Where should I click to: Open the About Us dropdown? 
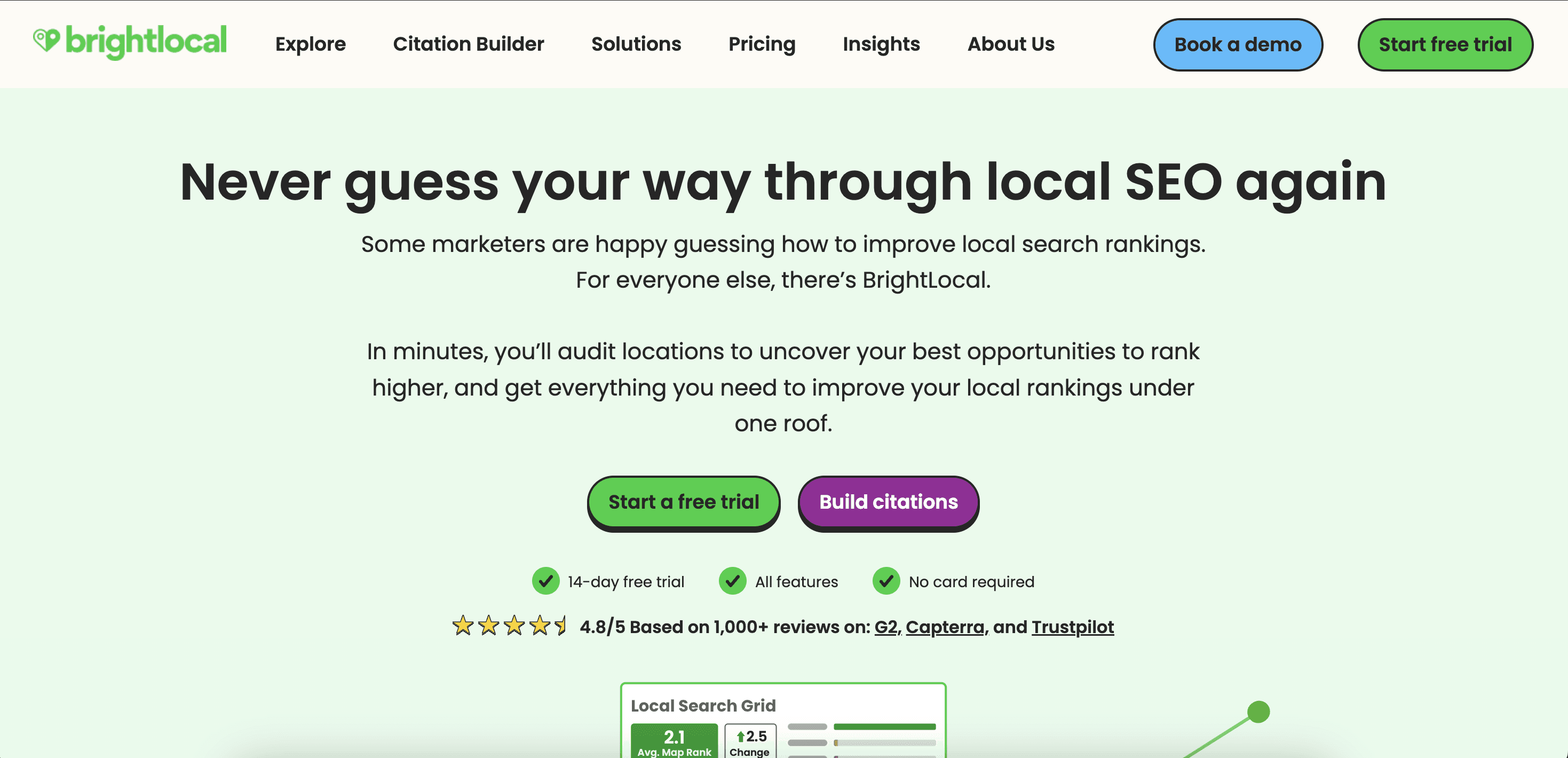[1010, 43]
